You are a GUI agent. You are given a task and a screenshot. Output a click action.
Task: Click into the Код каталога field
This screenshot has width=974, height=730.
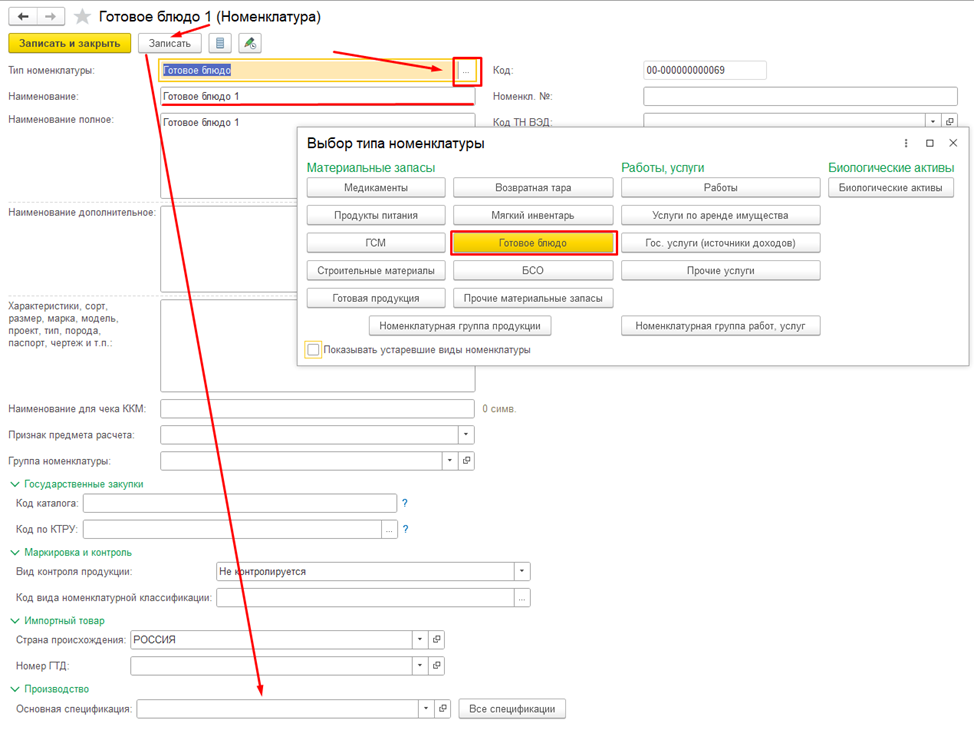point(240,503)
